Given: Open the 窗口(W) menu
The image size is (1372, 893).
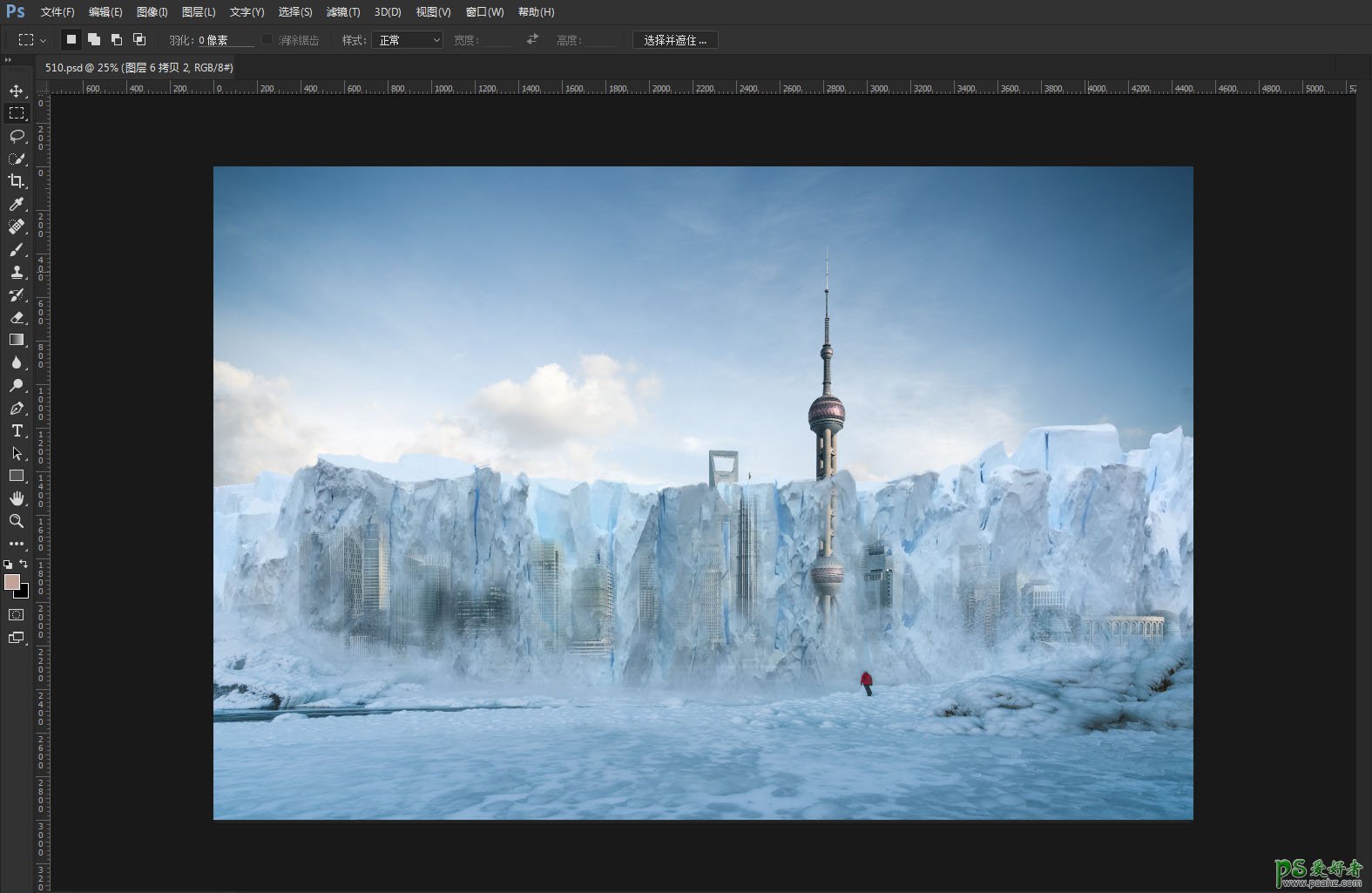Looking at the screenshot, I should (x=484, y=12).
